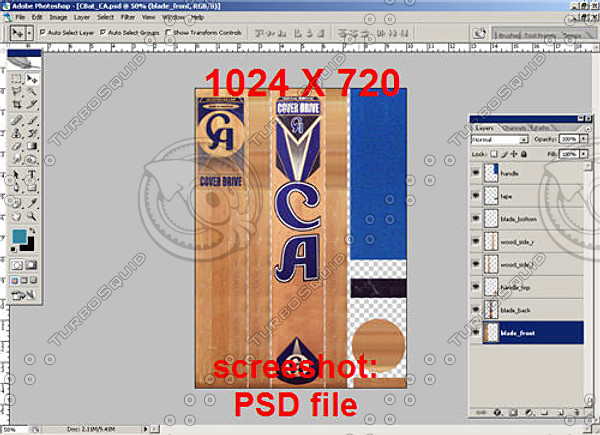Open the Fill slider arrow

point(583,154)
